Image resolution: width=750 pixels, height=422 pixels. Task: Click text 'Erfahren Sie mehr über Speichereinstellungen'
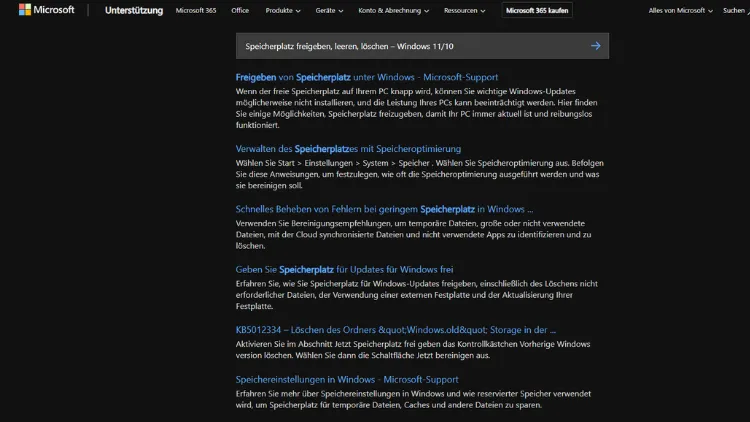click(318, 393)
